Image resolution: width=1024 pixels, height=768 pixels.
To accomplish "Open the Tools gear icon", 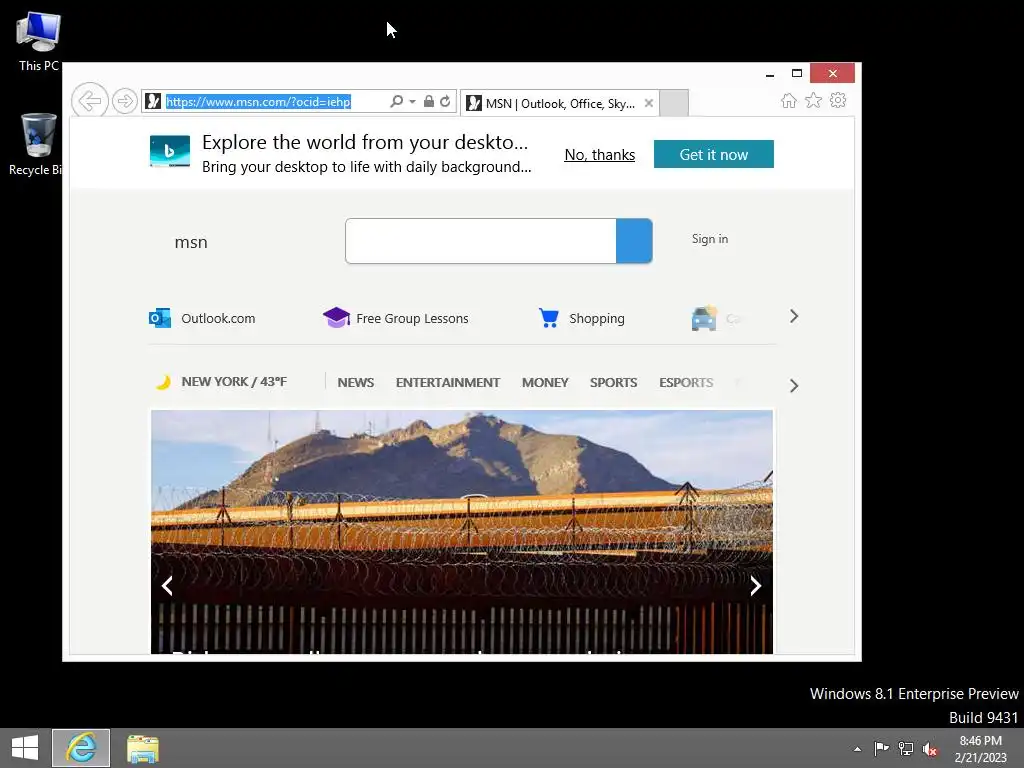I will pyautogui.click(x=838, y=101).
